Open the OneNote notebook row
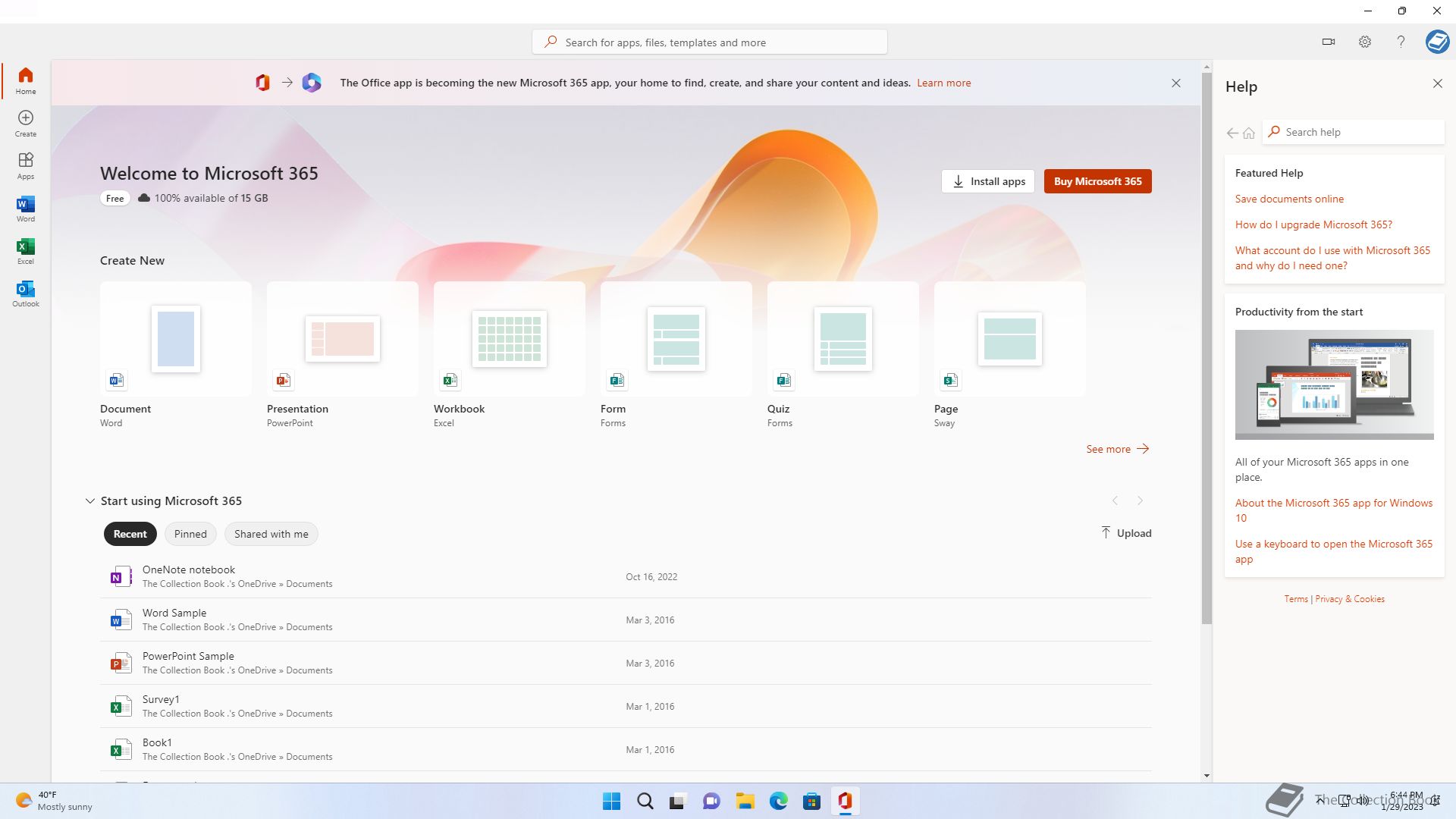 click(626, 577)
